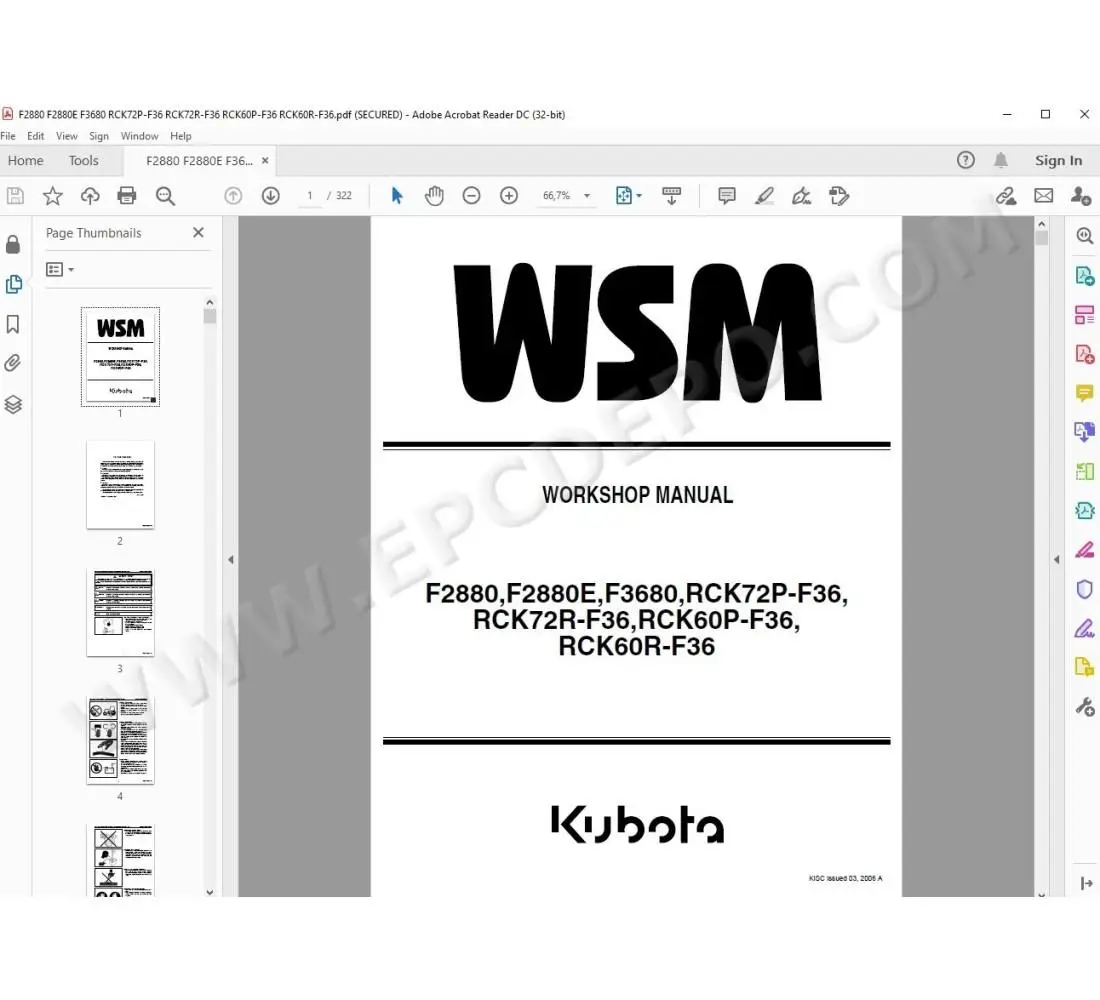Screen dimensions: 1100x1000
Task: Open the Help menu
Action: click(x=180, y=136)
